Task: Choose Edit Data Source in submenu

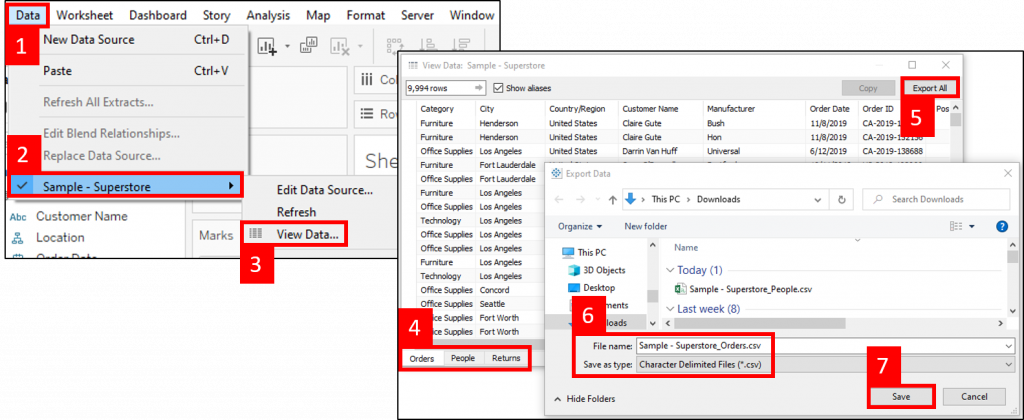Action: 325,190
